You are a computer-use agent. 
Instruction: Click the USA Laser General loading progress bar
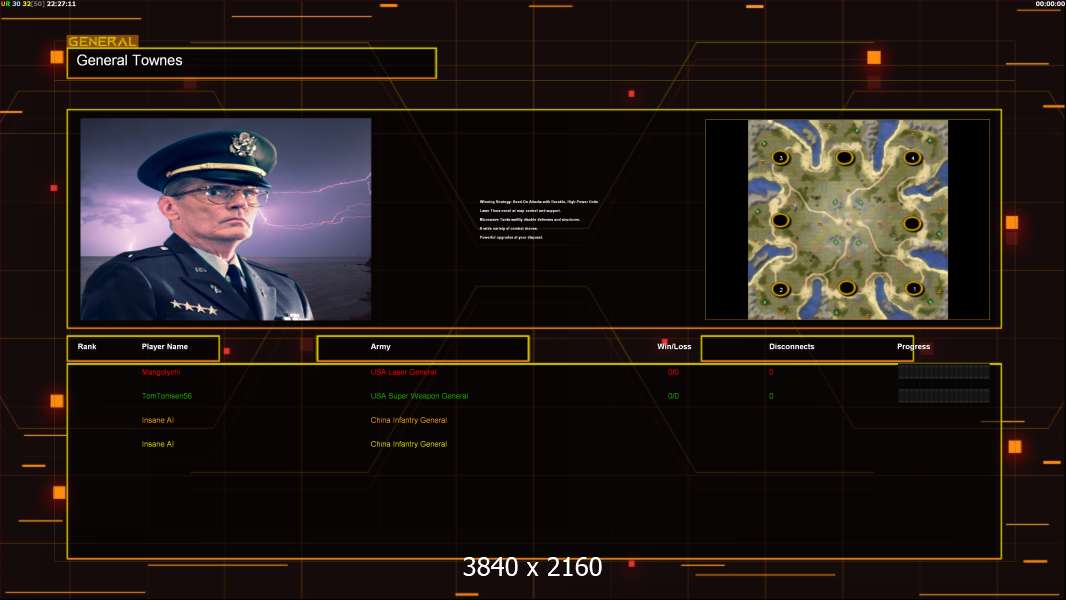point(944,372)
